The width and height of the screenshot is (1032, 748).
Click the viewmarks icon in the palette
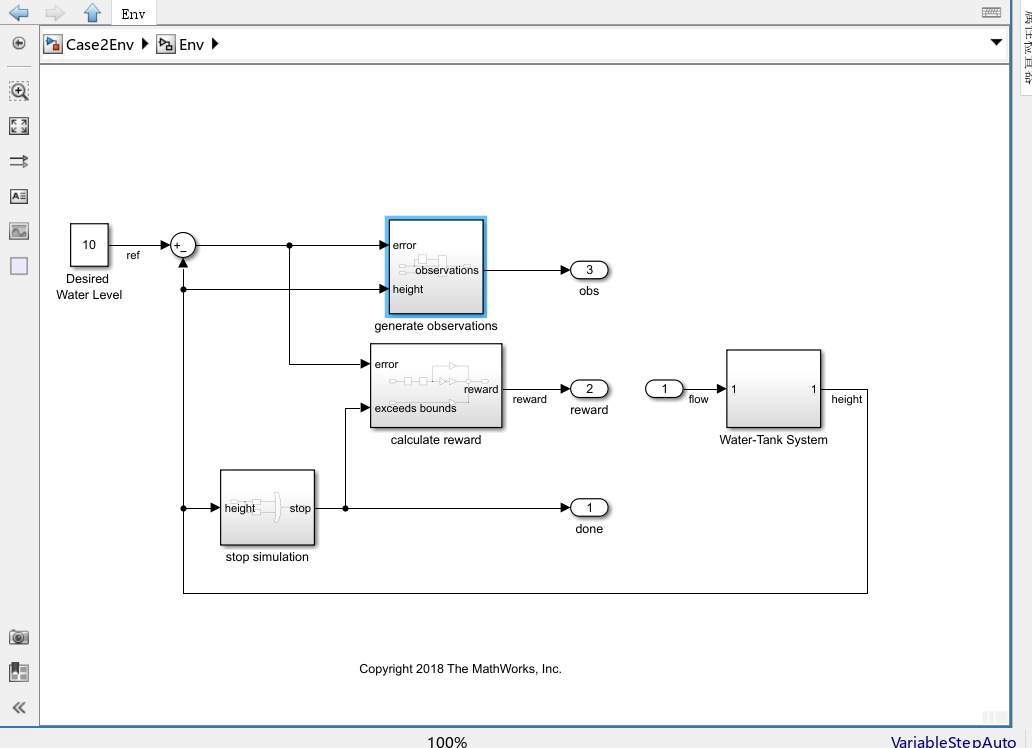coord(19,672)
